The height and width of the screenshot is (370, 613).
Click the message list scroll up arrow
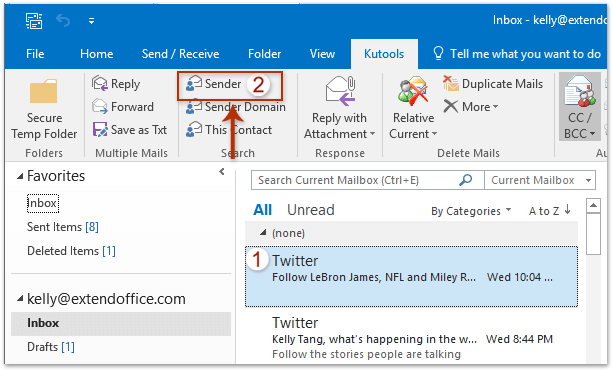tap(593, 205)
